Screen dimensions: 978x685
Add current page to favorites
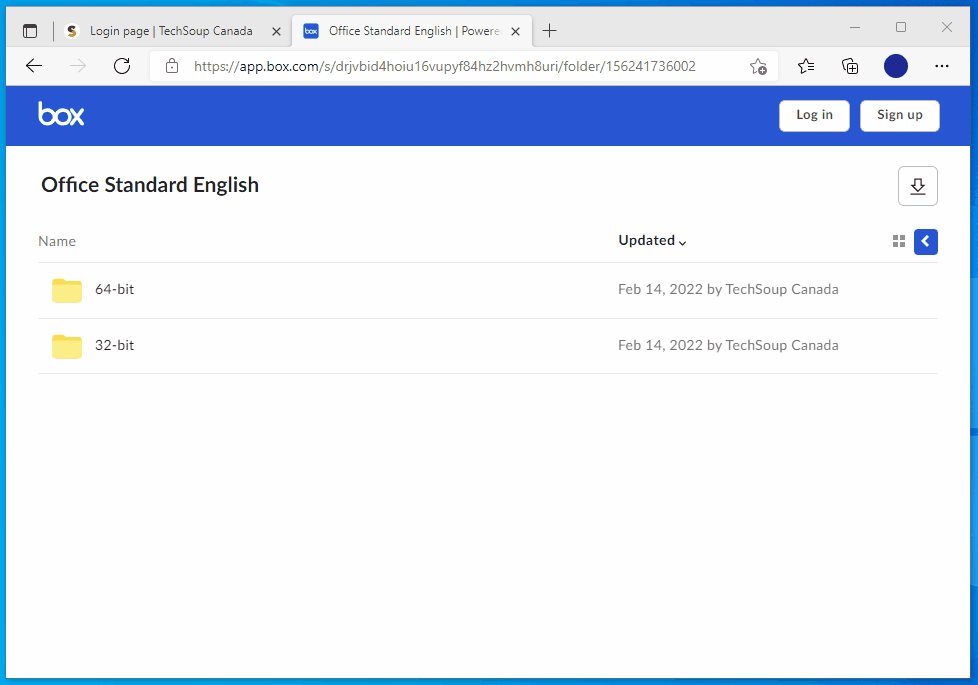pyautogui.click(x=758, y=66)
